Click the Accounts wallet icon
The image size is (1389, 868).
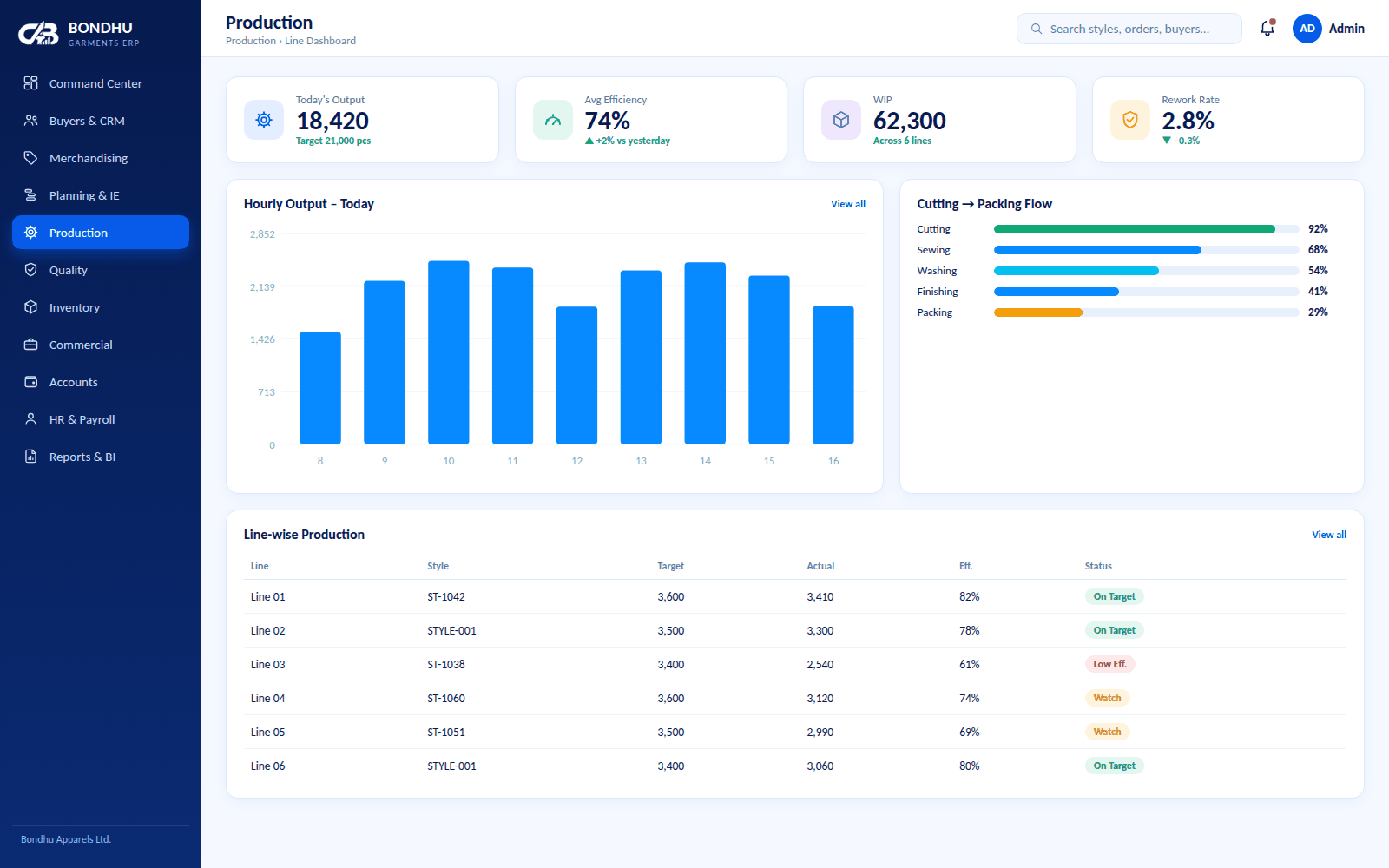[30, 382]
